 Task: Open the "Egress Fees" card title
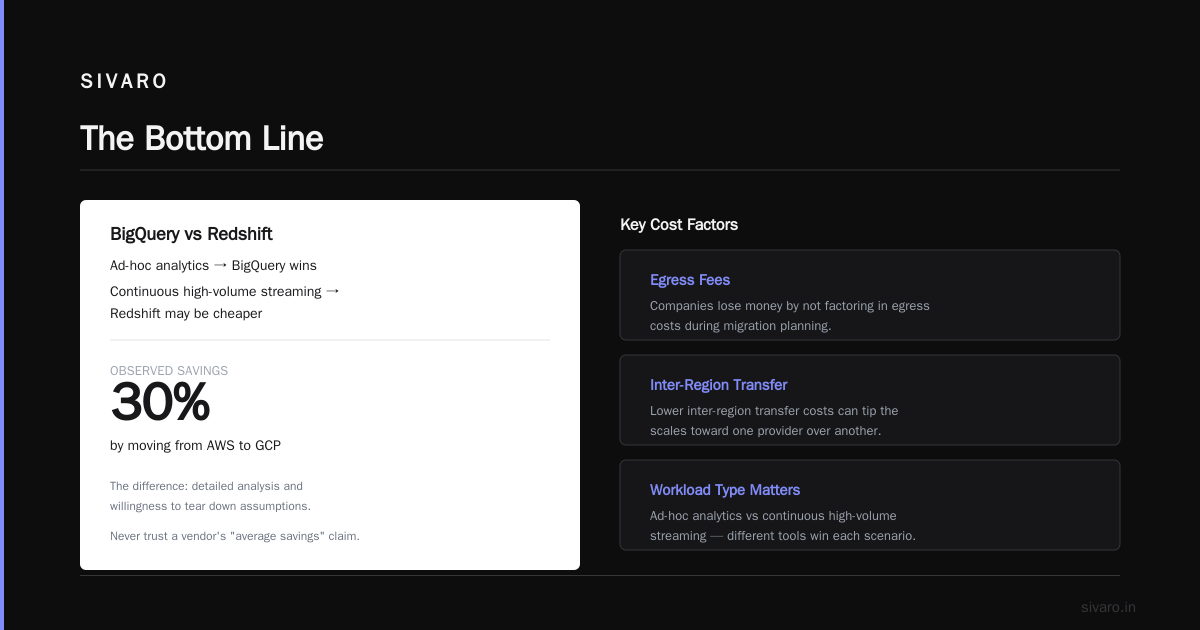click(690, 280)
